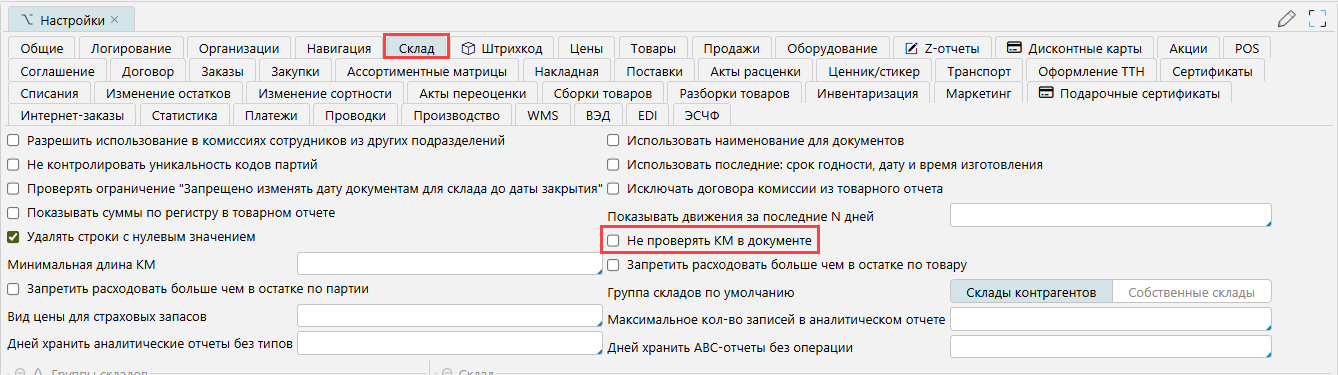This screenshot has height=375, width=1338.
Task: Close the Настройки tab
Action: pos(114,19)
